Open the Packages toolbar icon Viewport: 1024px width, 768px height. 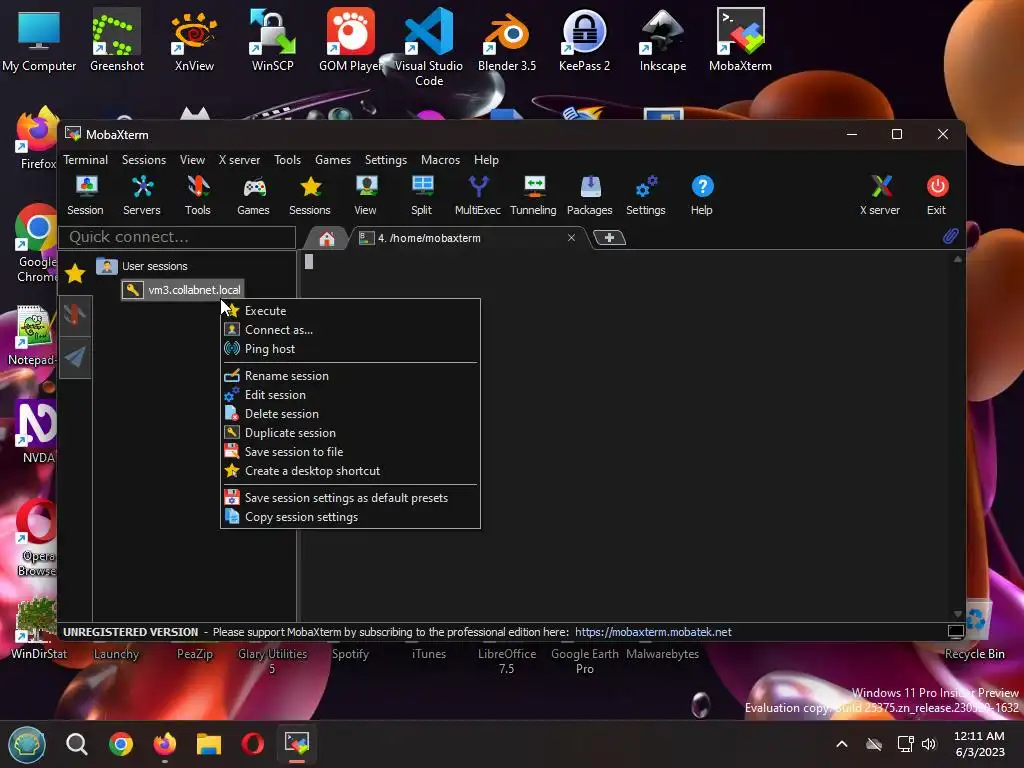click(x=590, y=195)
